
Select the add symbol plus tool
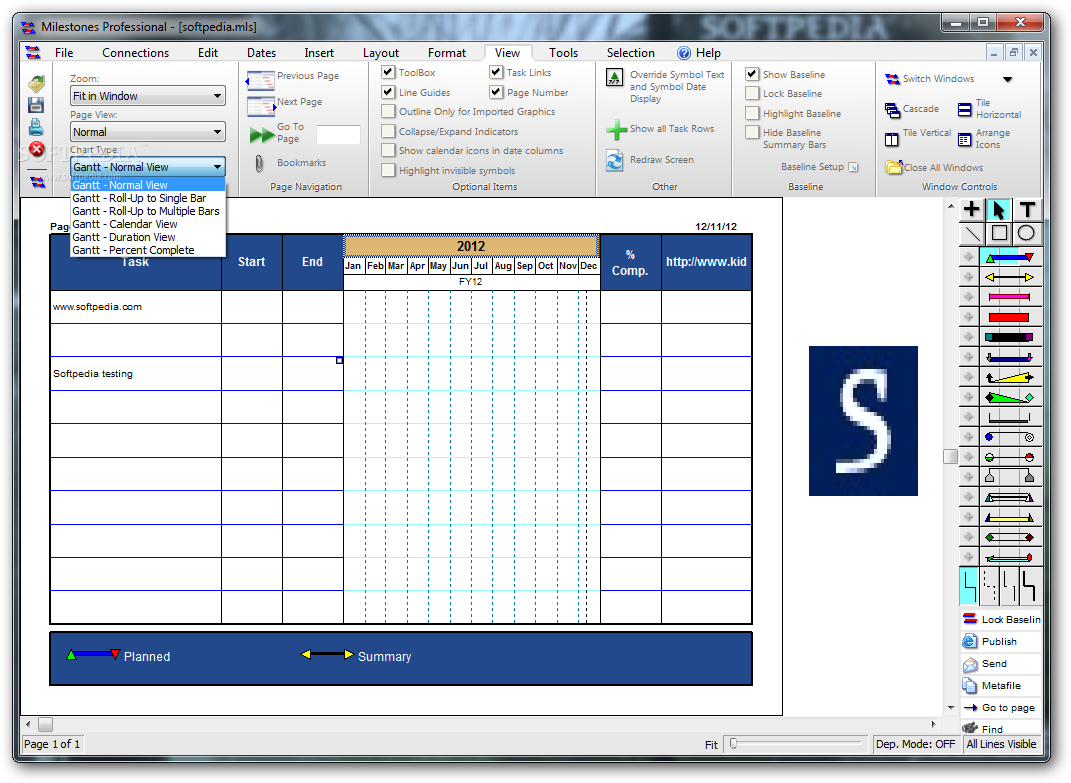point(971,209)
